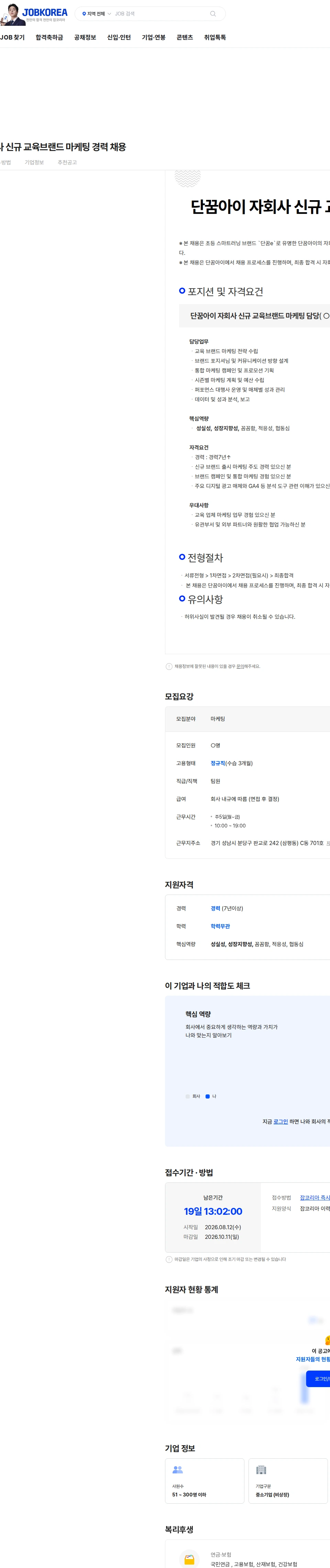Click the 회사 내규에 따름 salary text
This screenshot has width=330, height=1568.
tap(245, 799)
